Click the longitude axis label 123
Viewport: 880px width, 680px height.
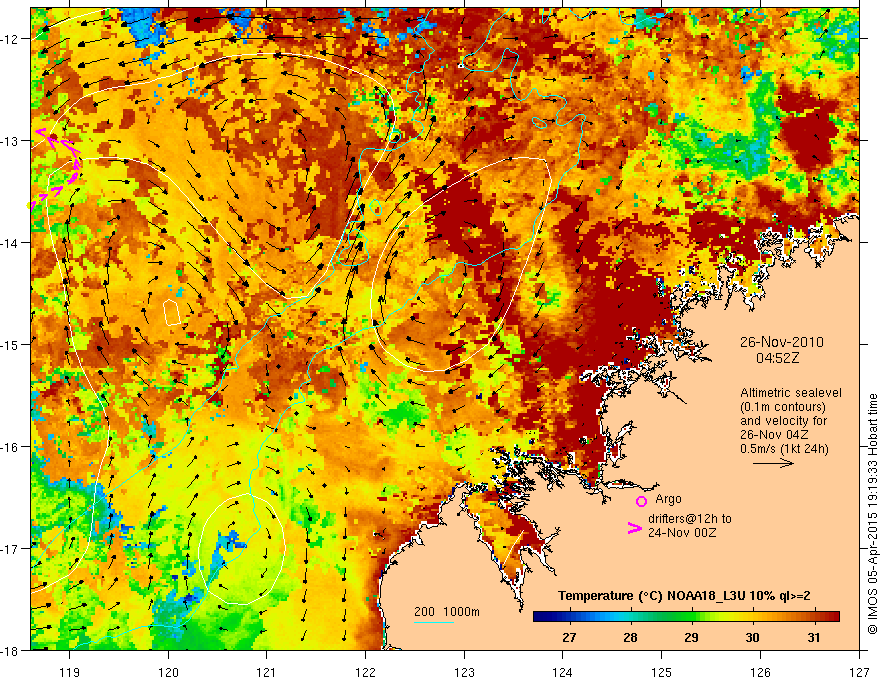coord(464,672)
